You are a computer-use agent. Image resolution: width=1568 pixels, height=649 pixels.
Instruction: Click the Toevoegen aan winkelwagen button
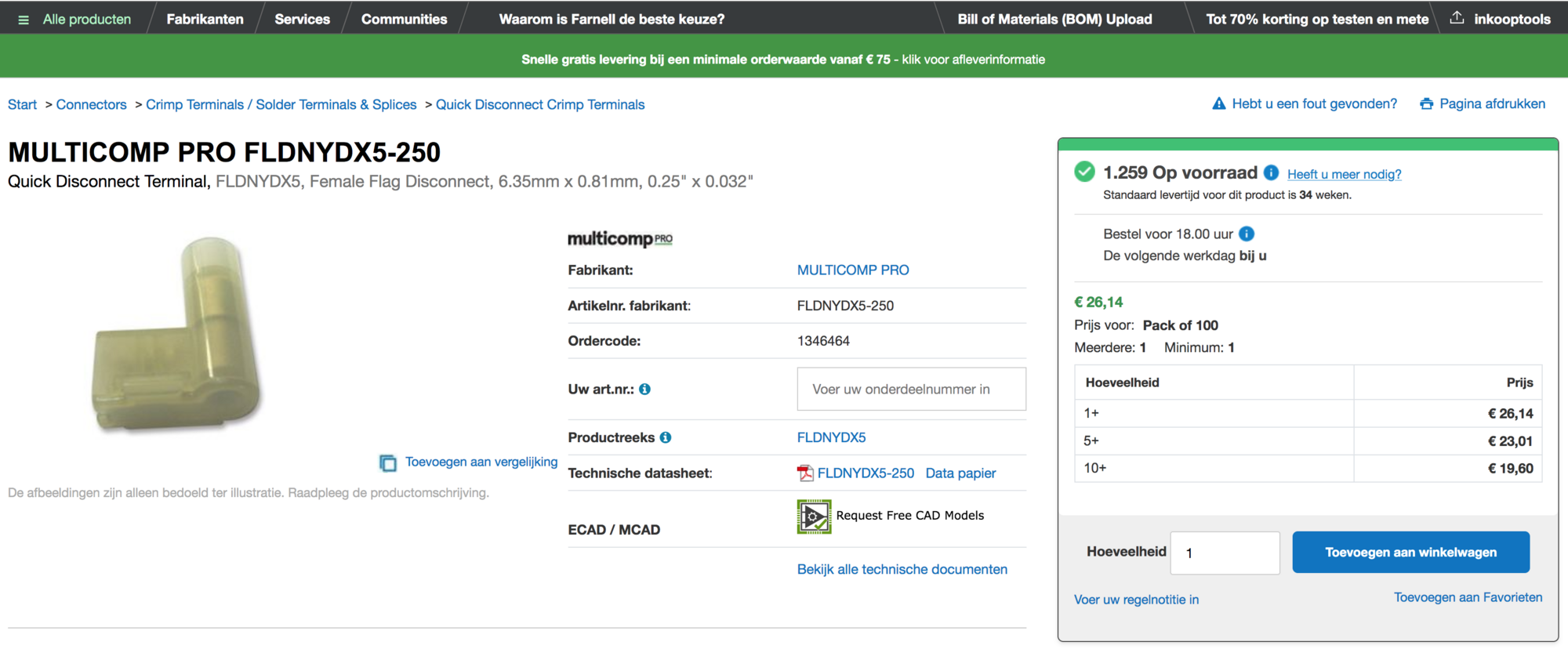pyautogui.click(x=1411, y=553)
